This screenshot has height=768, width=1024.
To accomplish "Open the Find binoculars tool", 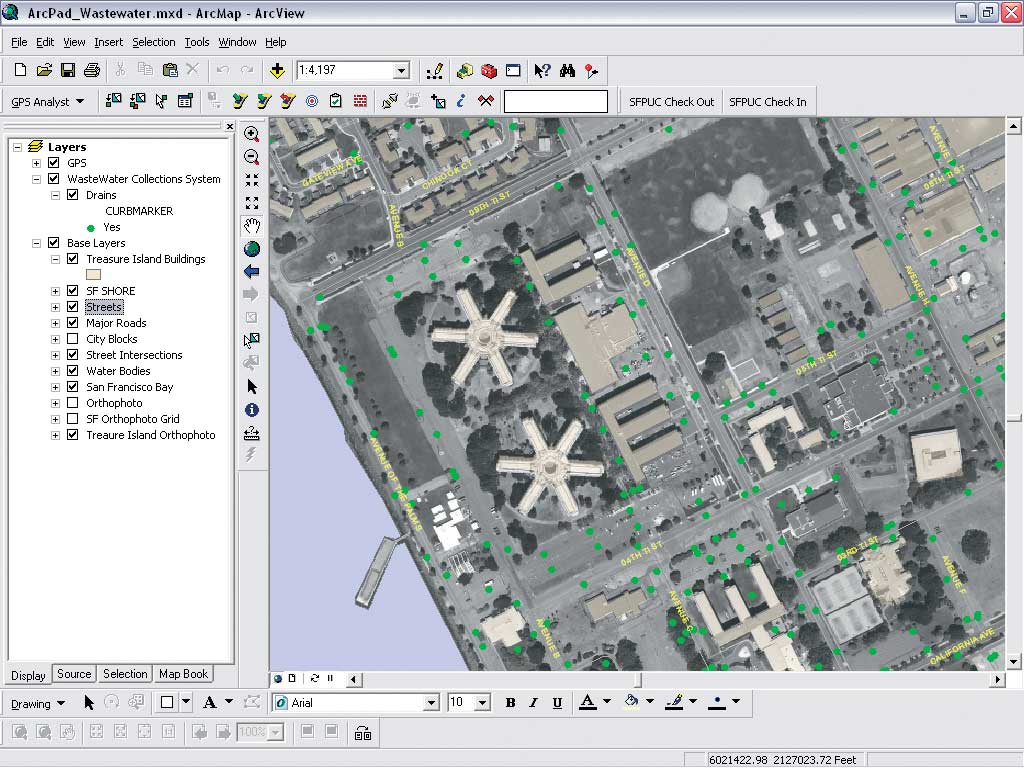I will click(x=567, y=70).
